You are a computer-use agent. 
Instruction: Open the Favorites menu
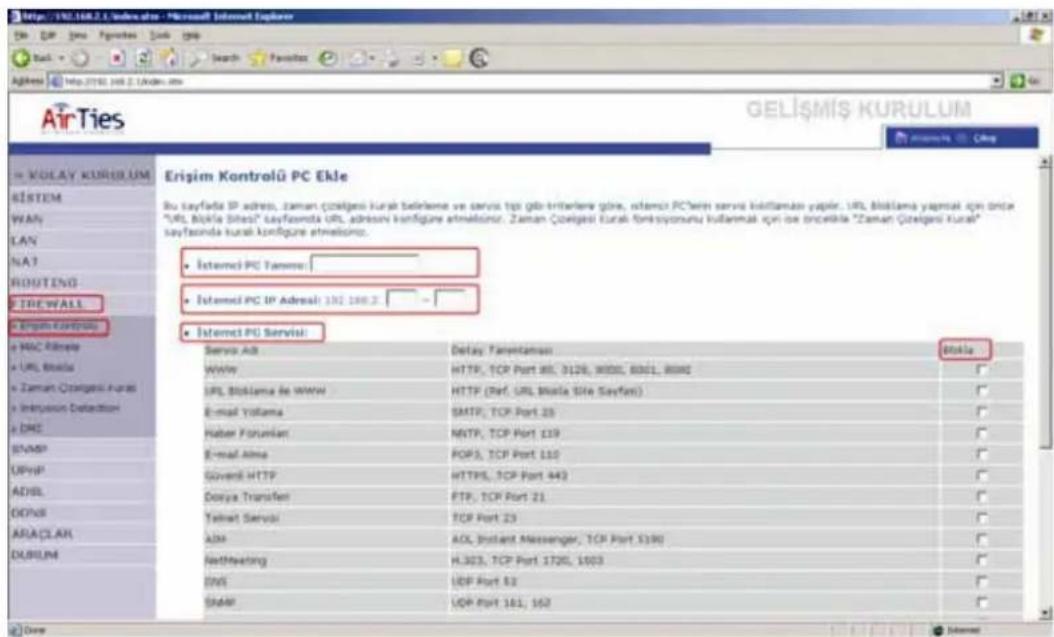point(118,35)
